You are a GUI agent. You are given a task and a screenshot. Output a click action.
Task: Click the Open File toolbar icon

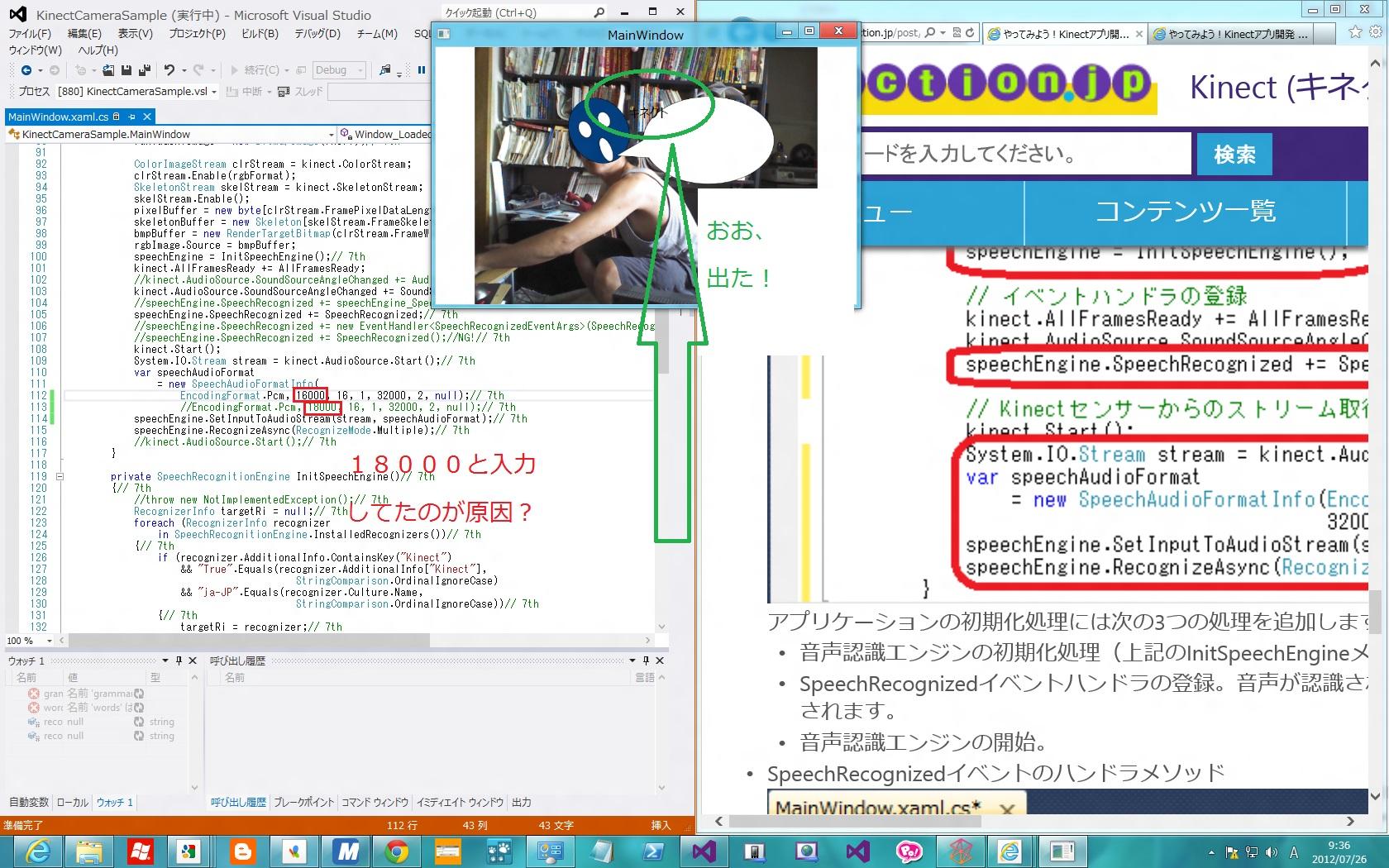pyautogui.click(x=108, y=70)
